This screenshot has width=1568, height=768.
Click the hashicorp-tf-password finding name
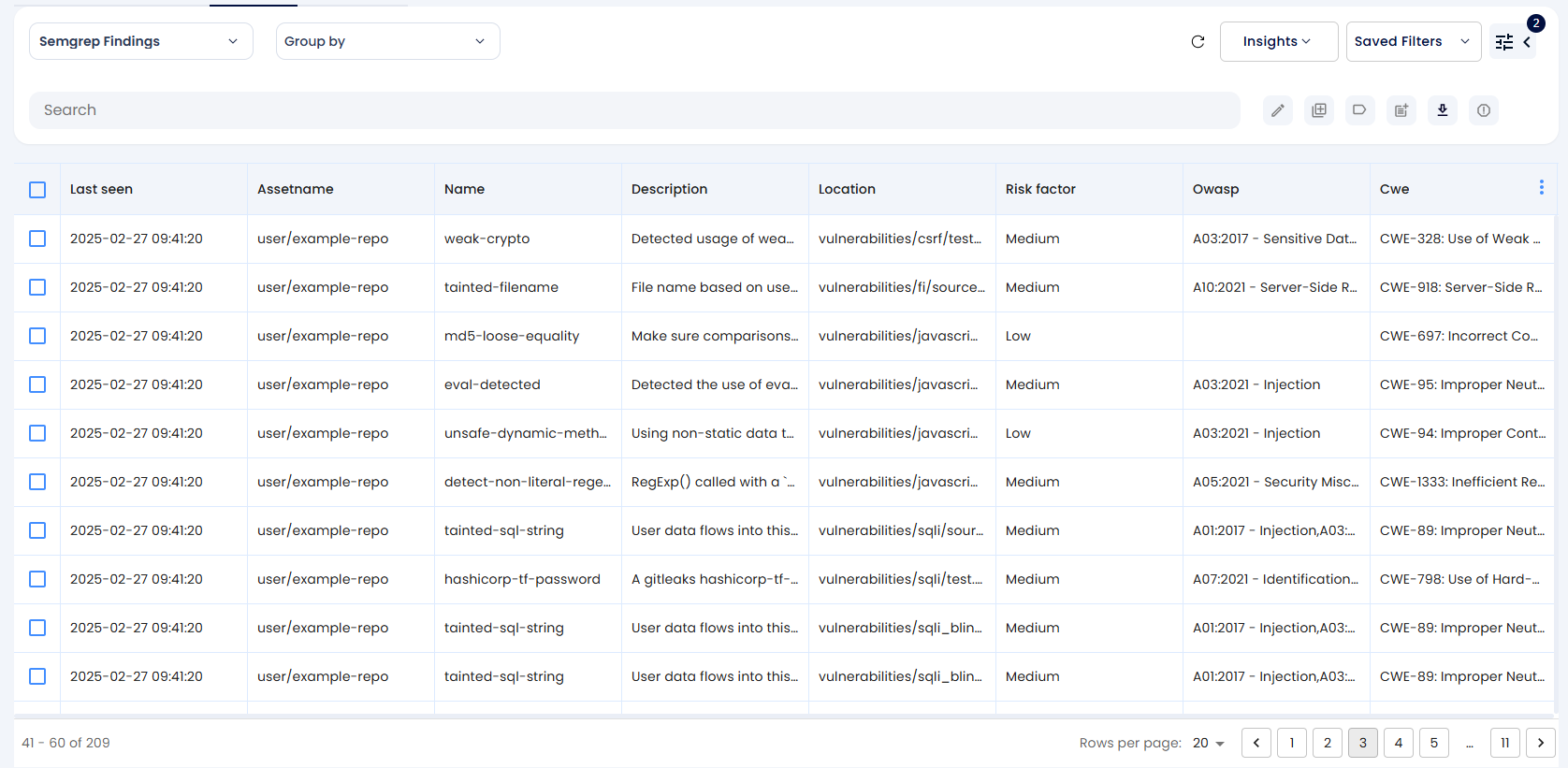click(x=522, y=579)
